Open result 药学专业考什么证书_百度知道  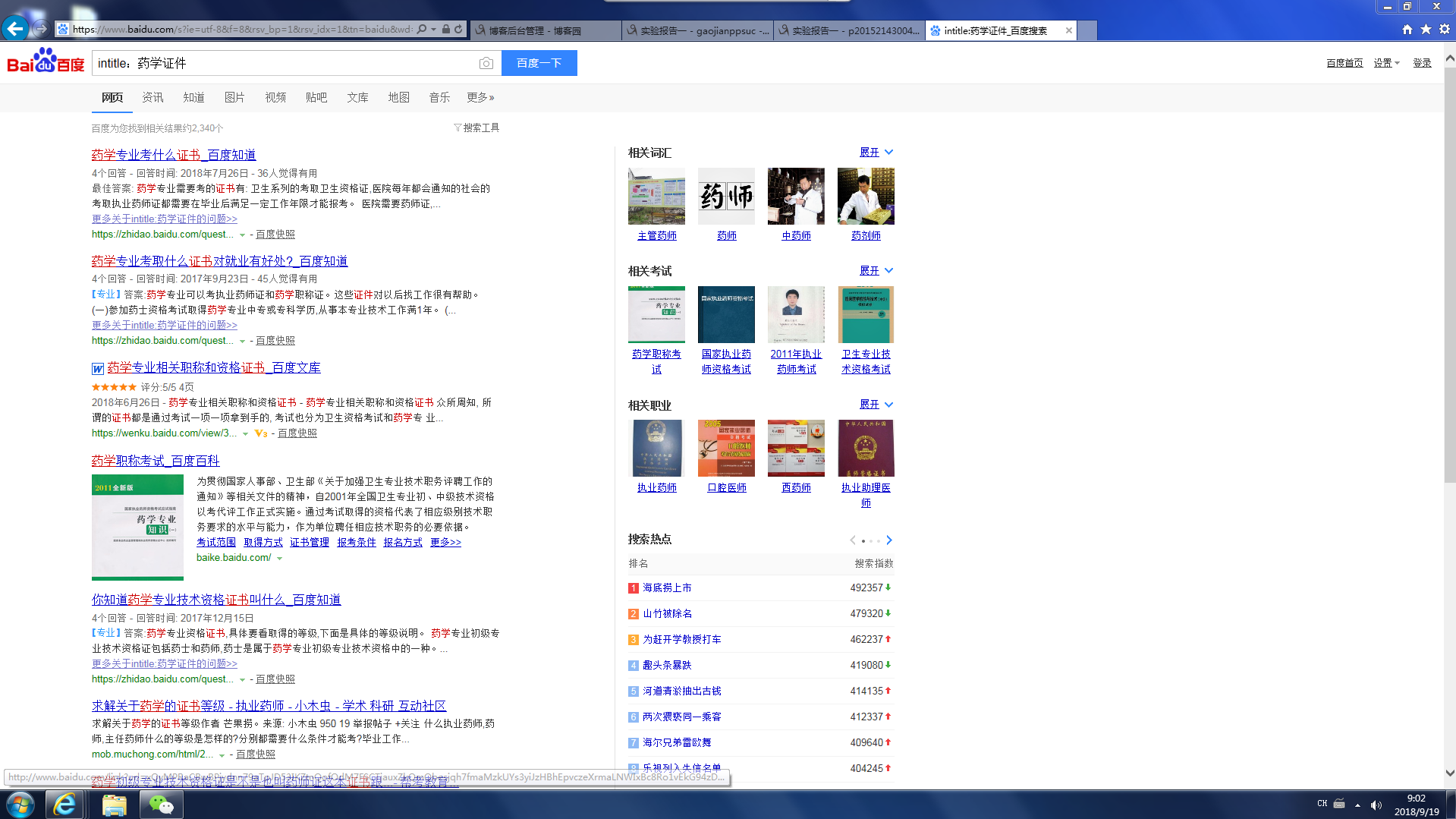[x=174, y=155]
